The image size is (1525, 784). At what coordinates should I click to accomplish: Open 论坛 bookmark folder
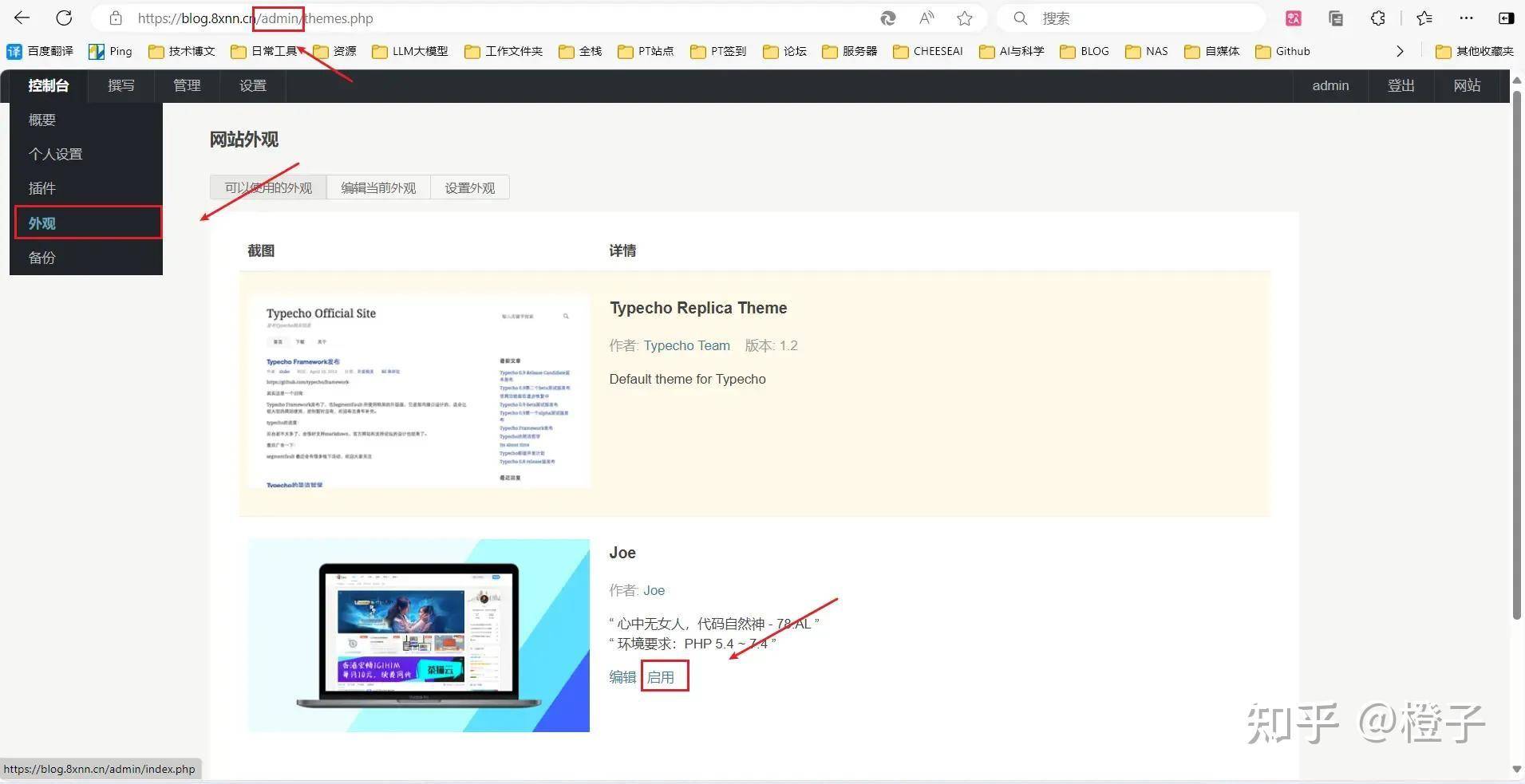[x=785, y=51]
